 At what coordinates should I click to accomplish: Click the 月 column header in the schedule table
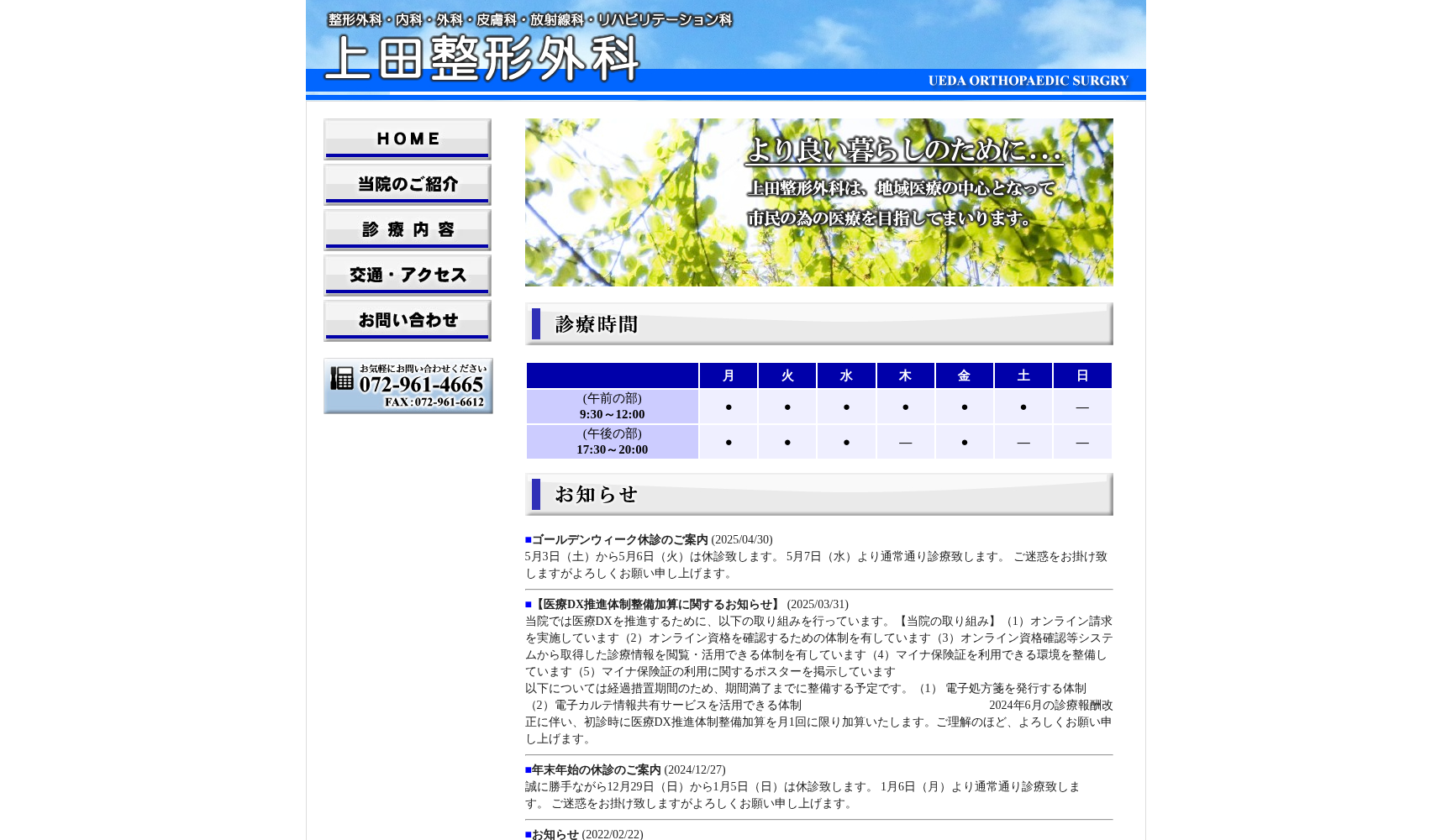click(729, 375)
